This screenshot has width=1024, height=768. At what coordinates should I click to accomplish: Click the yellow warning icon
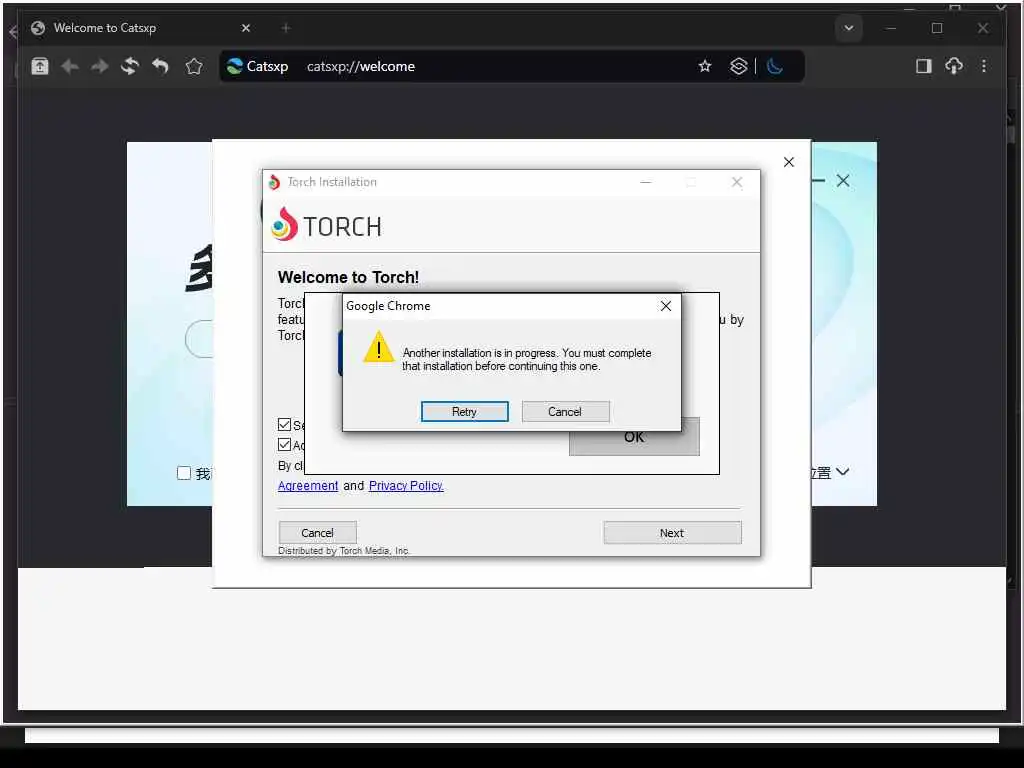tap(379, 347)
